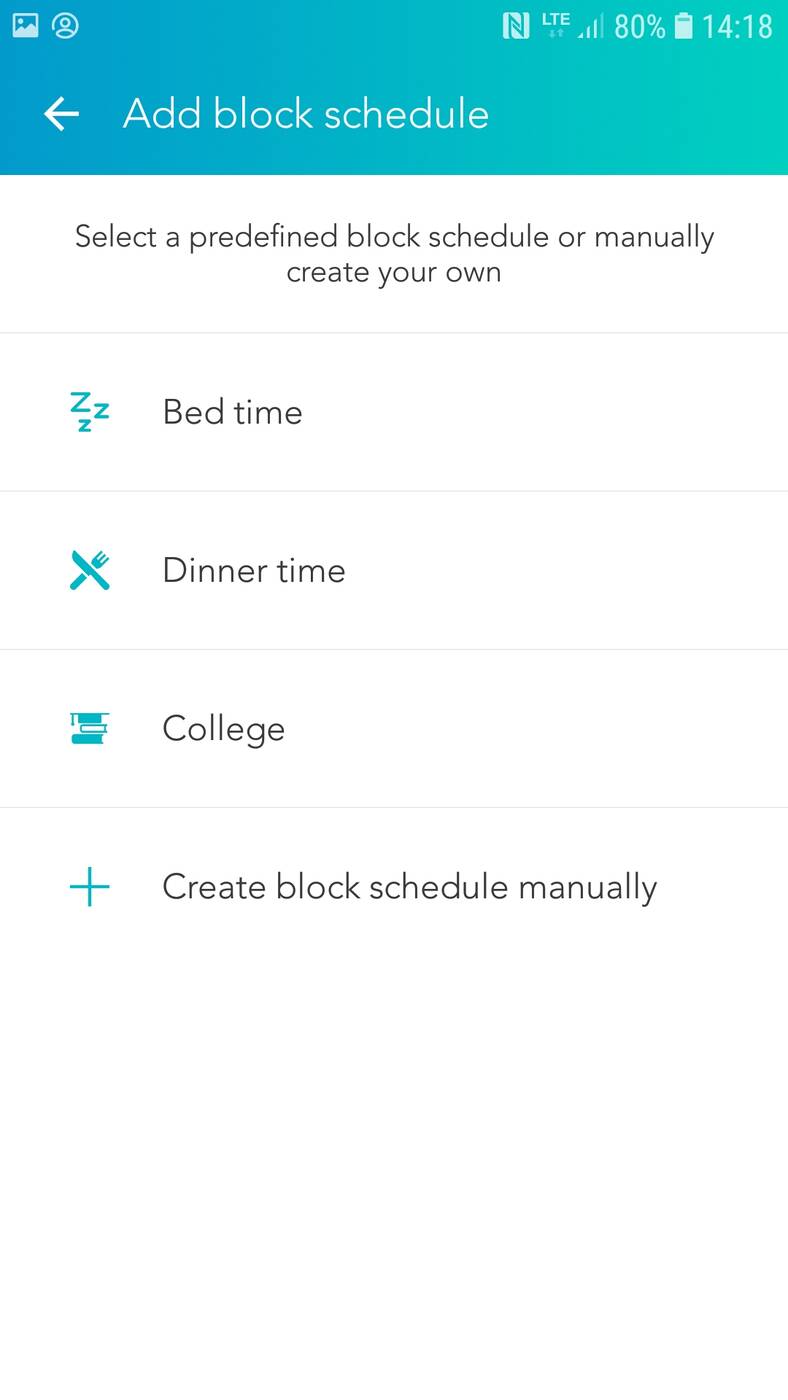Viewport: 788px width, 1400px height.
Task: Open Create block schedule manually
Action: (x=409, y=887)
